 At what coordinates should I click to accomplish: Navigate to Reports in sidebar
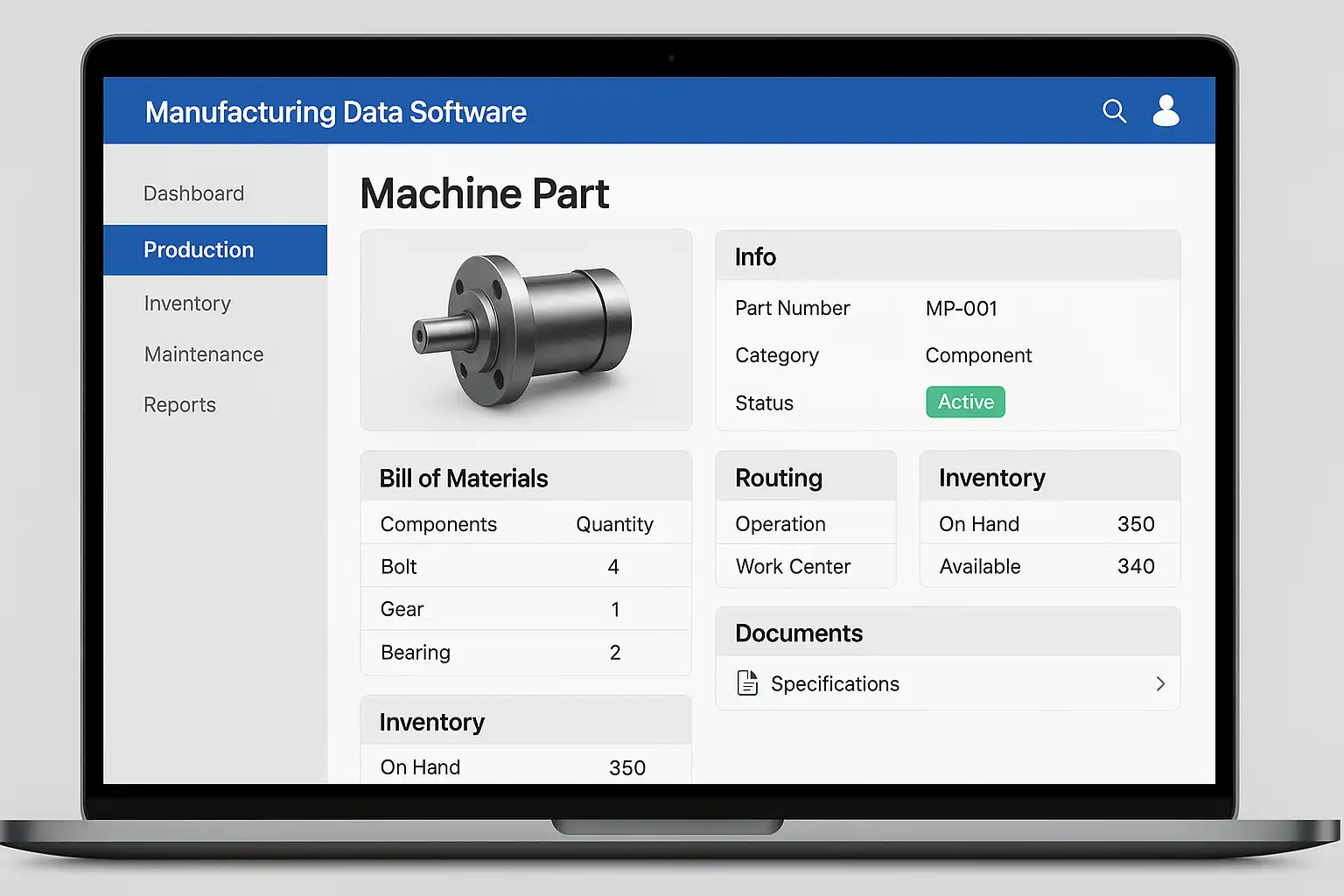coord(179,405)
